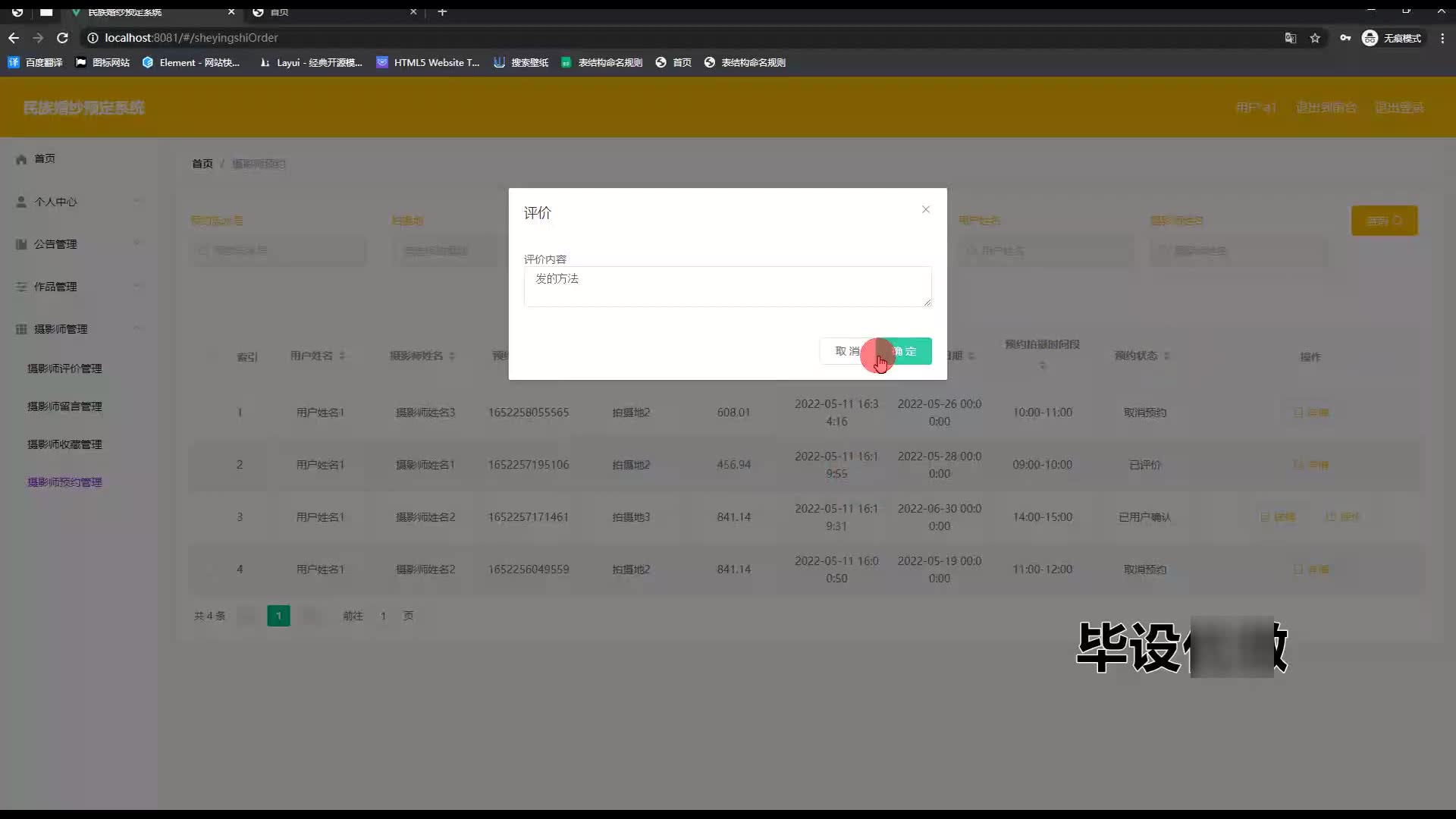This screenshot has height=819, width=1456.
Task: Open the translate page icon
Action: pos(1290,38)
